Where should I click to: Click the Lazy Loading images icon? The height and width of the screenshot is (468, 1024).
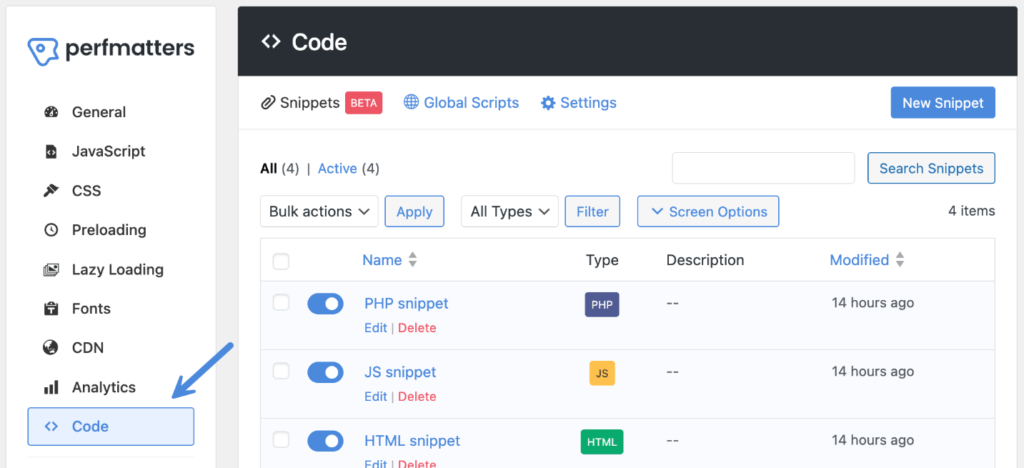[51, 270]
